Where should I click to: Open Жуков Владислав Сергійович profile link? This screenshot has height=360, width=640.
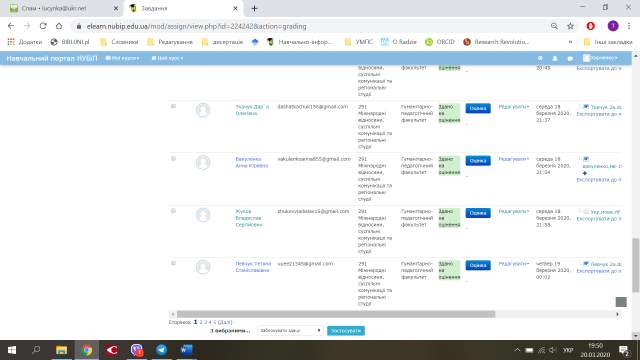pos(249,218)
